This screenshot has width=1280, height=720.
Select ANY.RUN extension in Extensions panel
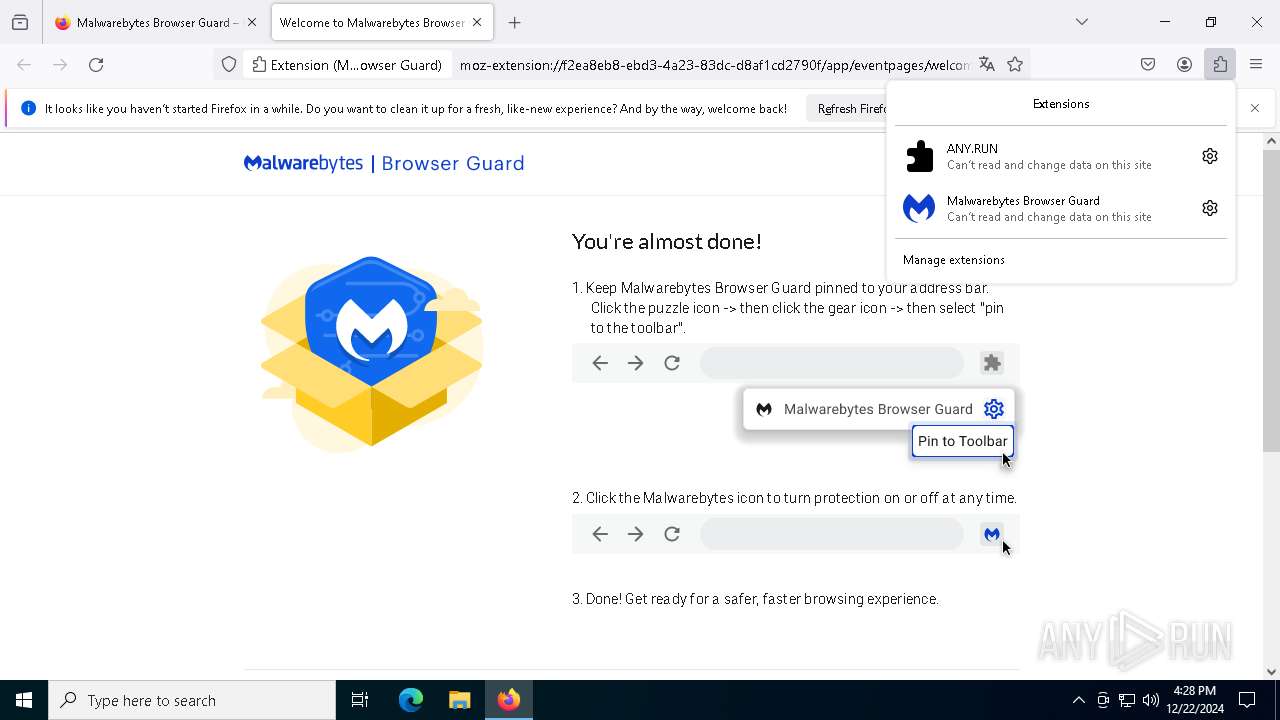tap(1045, 156)
